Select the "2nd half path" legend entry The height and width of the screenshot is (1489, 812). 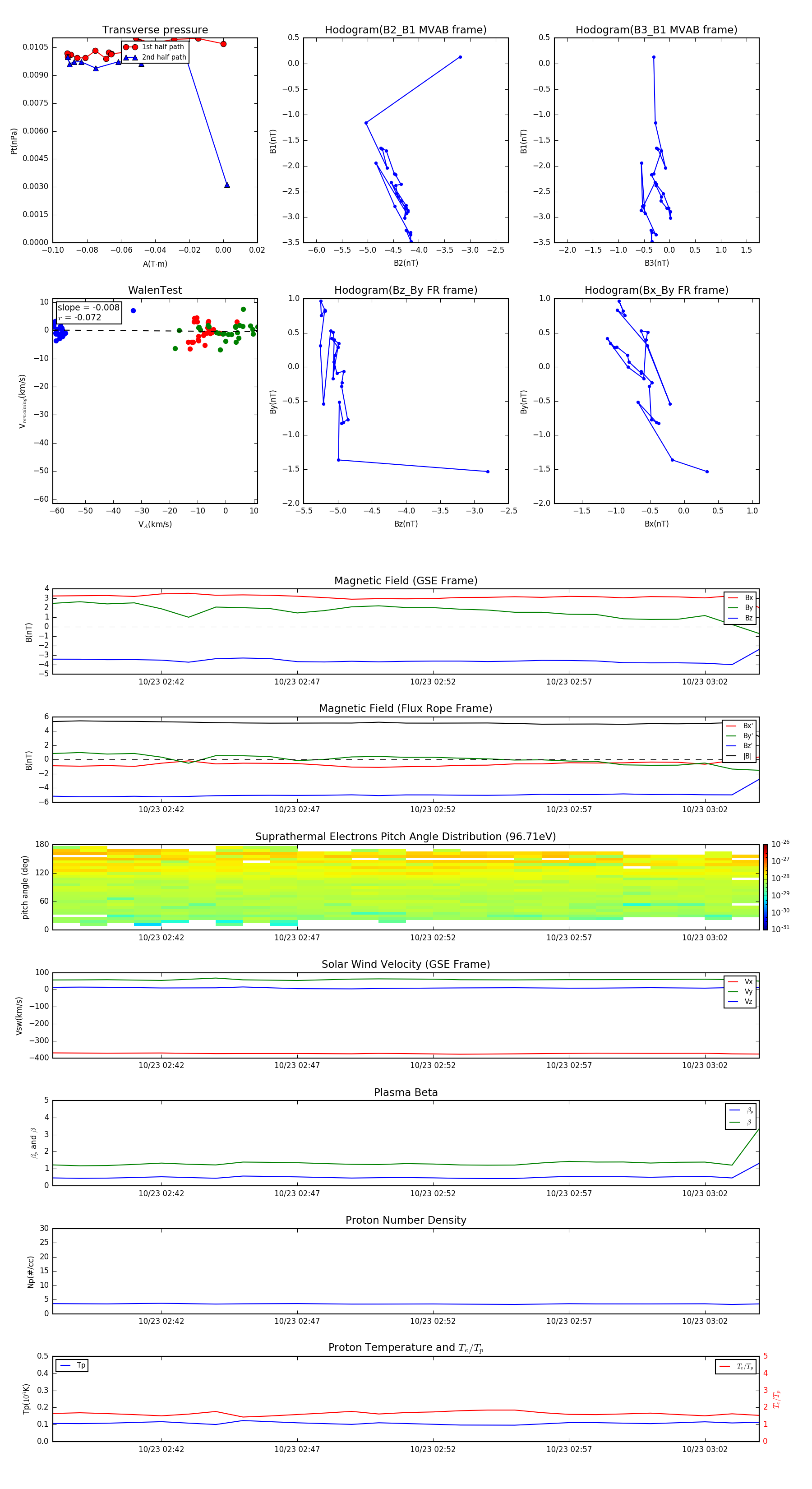[x=155, y=57]
